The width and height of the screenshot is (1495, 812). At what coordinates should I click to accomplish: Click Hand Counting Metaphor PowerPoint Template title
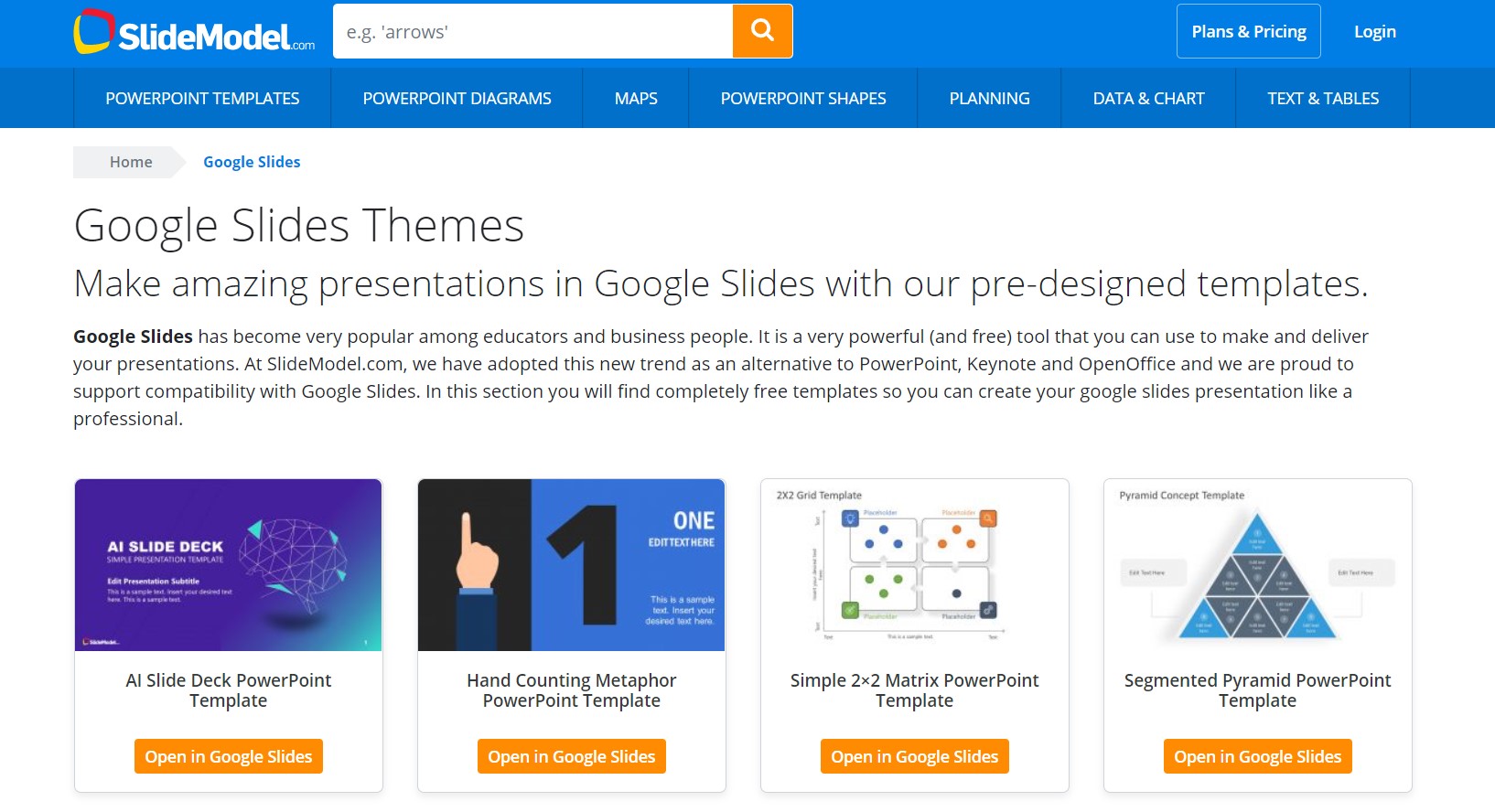(x=572, y=690)
